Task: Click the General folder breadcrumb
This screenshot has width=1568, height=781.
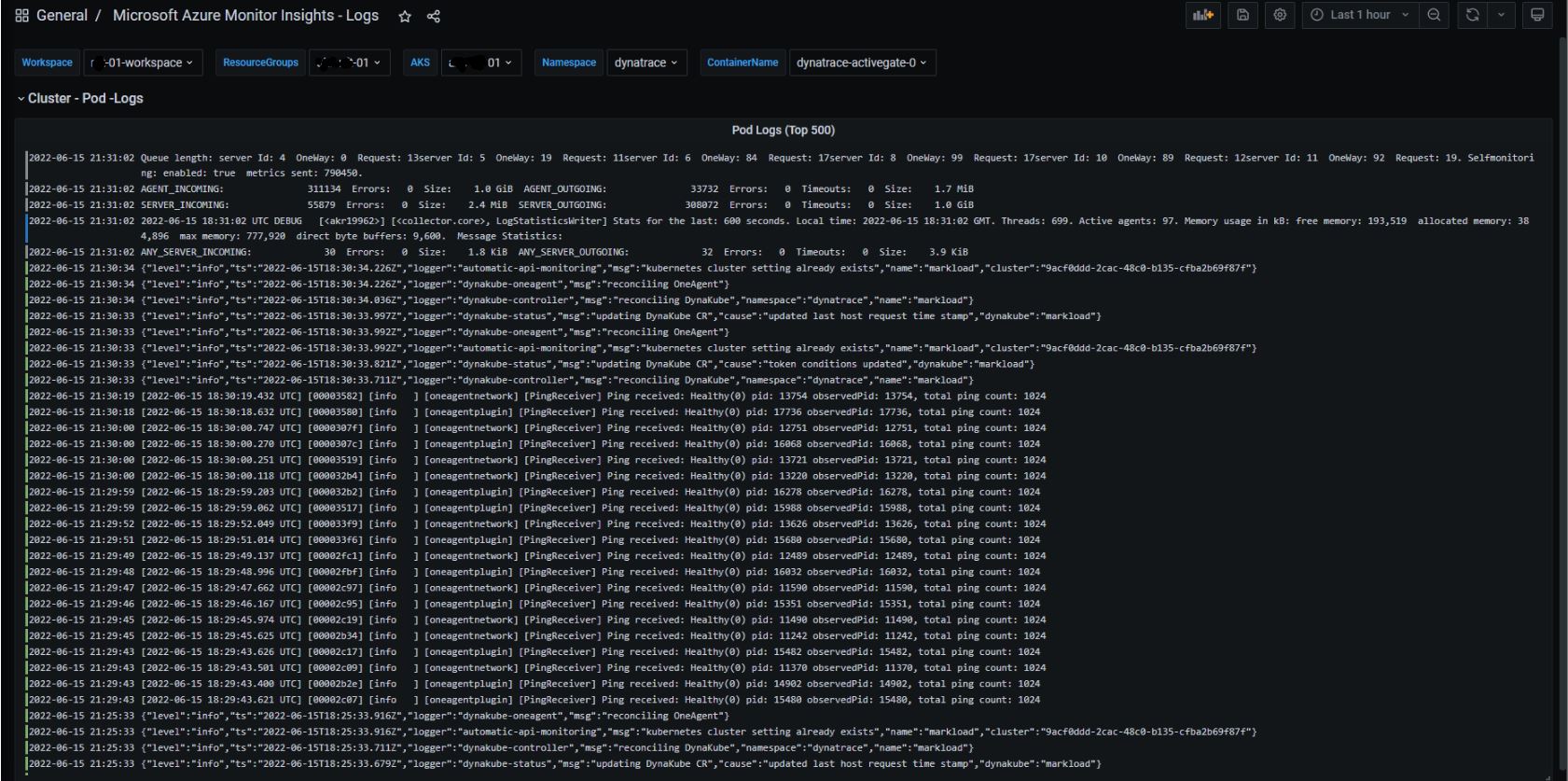Action: click(x=62, y=16)
